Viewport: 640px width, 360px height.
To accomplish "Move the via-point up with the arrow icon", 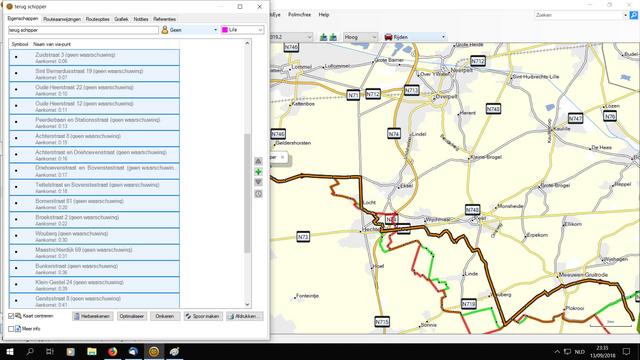I will point(258,161).
